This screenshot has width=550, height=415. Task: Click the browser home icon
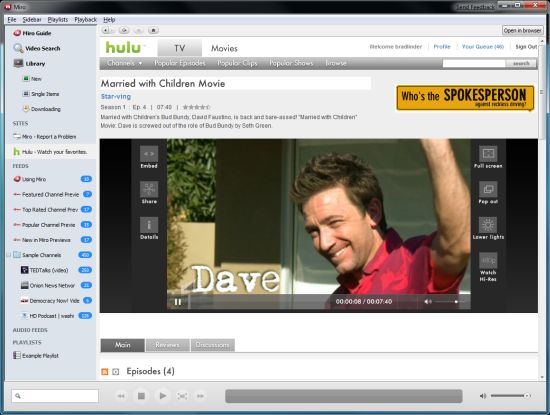tap(153, 30)
